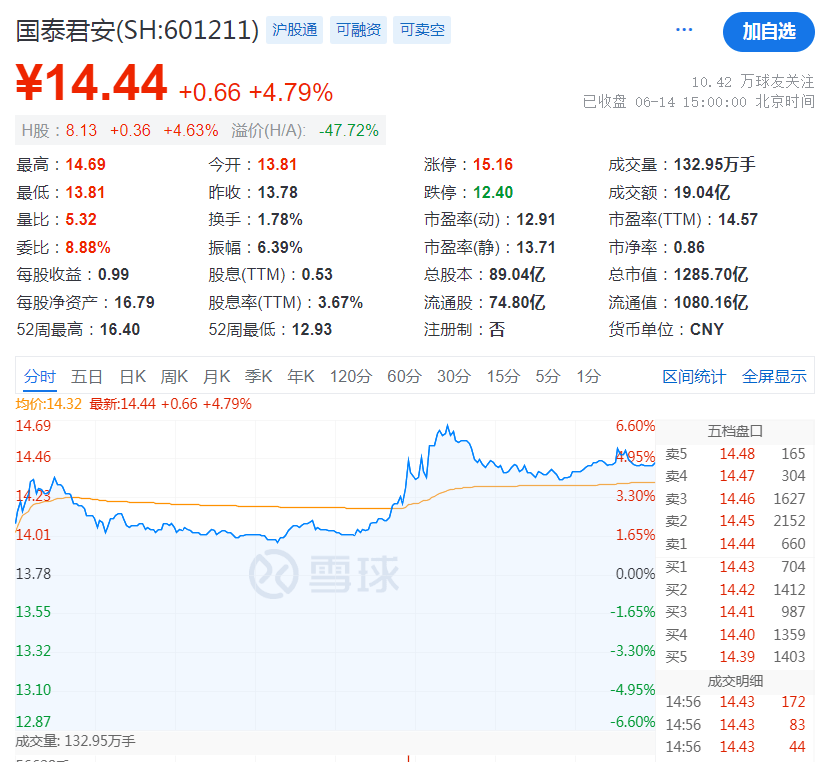
Task: Open 区间统计 range statistics
Action: point(694,376)
